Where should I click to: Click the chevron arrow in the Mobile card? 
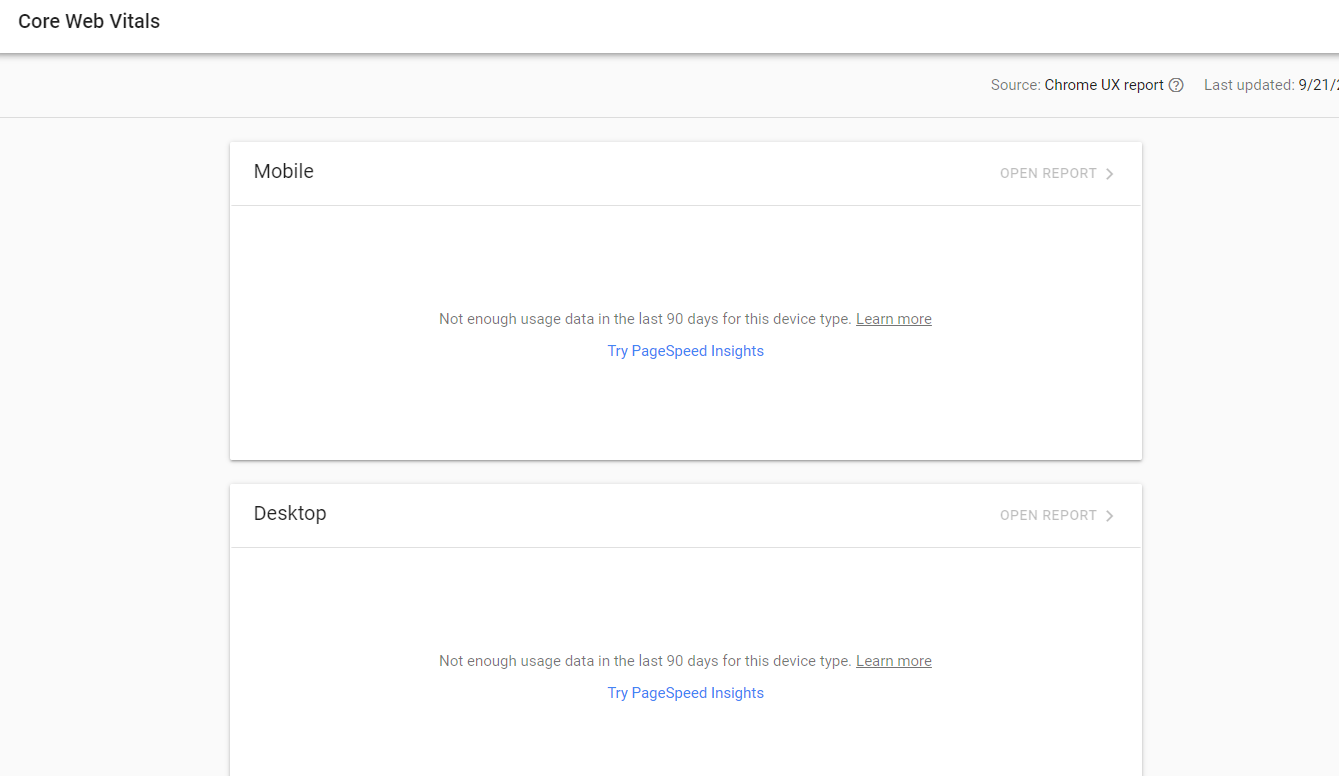click(x=1110, y=174)
